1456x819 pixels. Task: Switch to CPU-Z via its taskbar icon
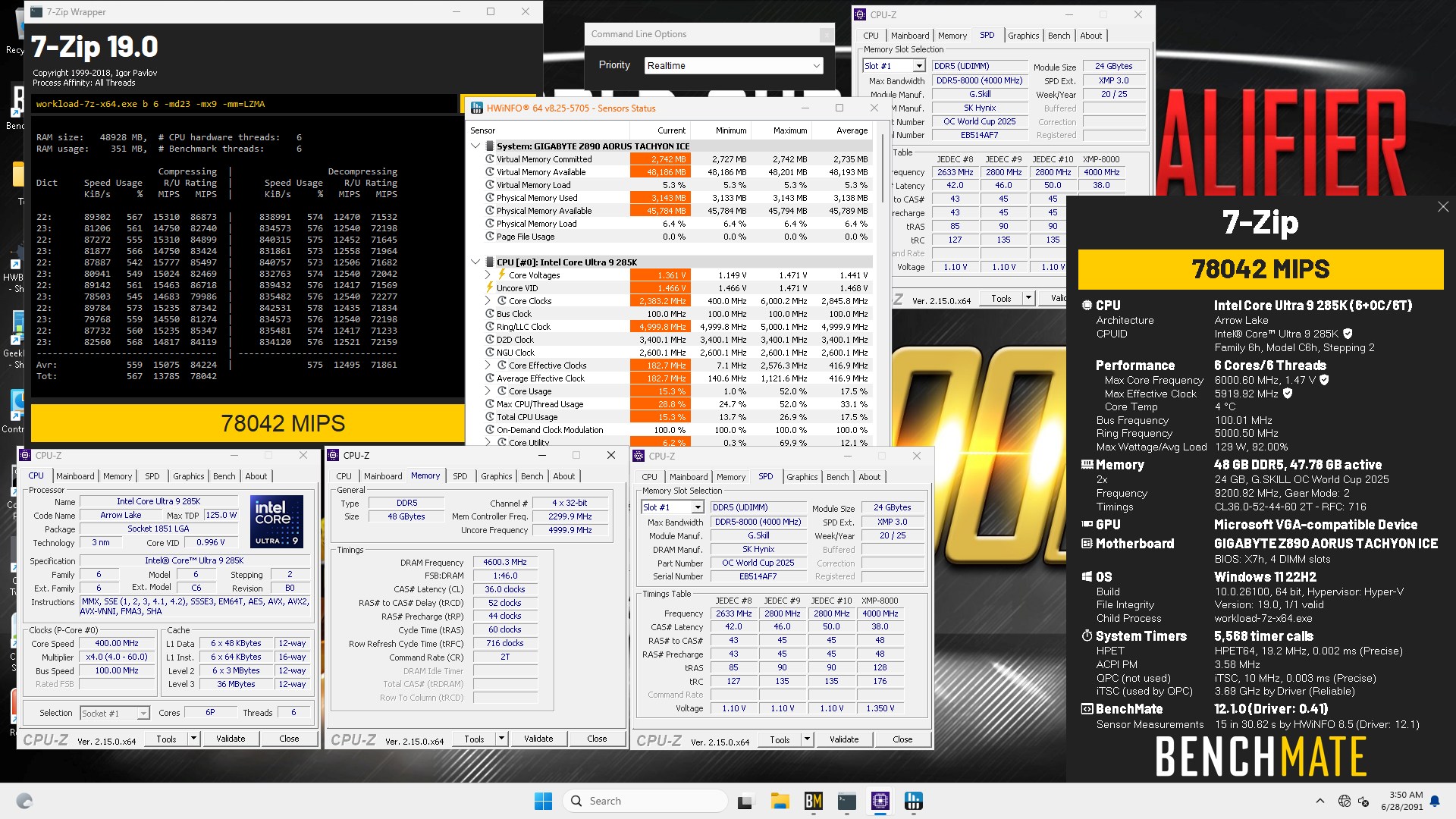(880, 801)
